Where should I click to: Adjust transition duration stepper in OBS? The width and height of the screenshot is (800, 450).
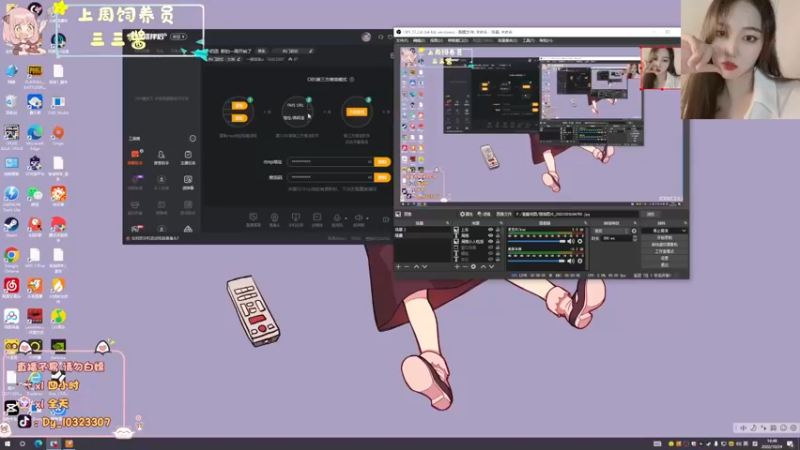pos(635,239)
